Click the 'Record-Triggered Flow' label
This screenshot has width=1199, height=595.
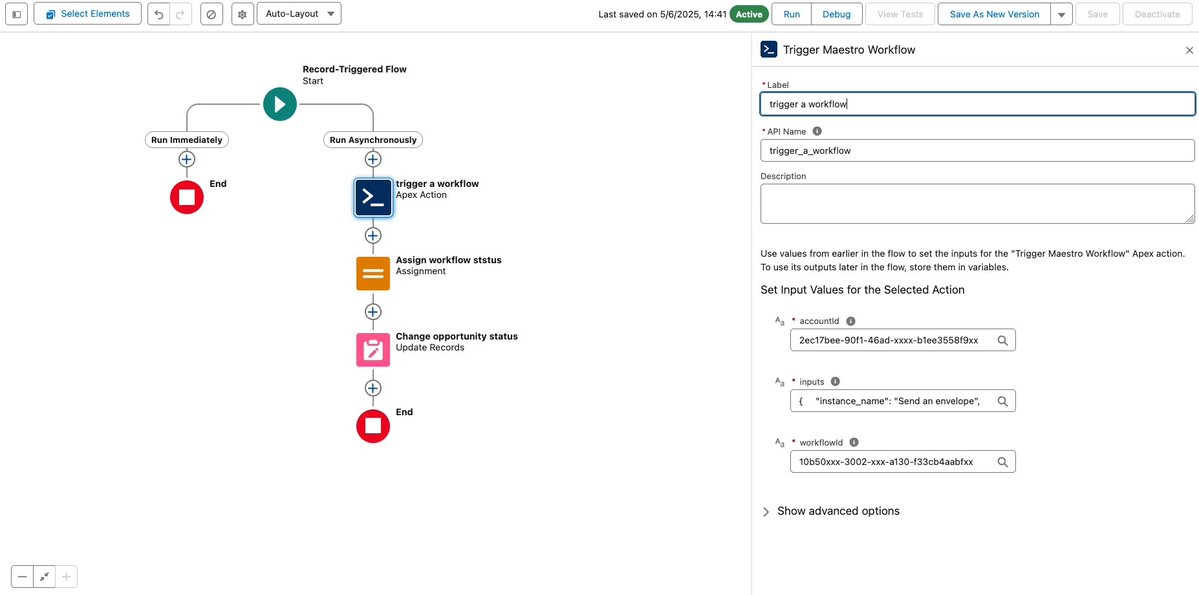(355, 69)
